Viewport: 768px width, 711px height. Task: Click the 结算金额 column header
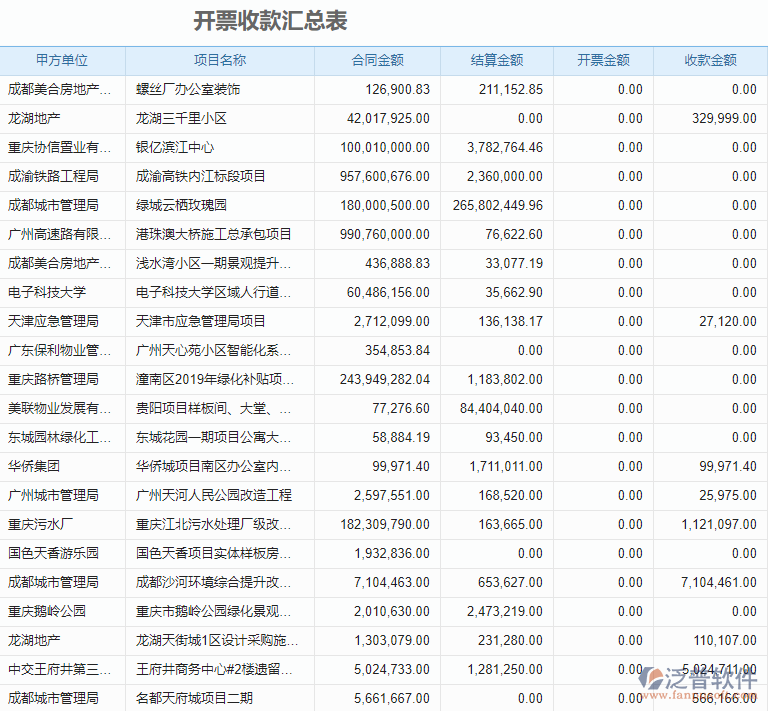coord(496,60)
